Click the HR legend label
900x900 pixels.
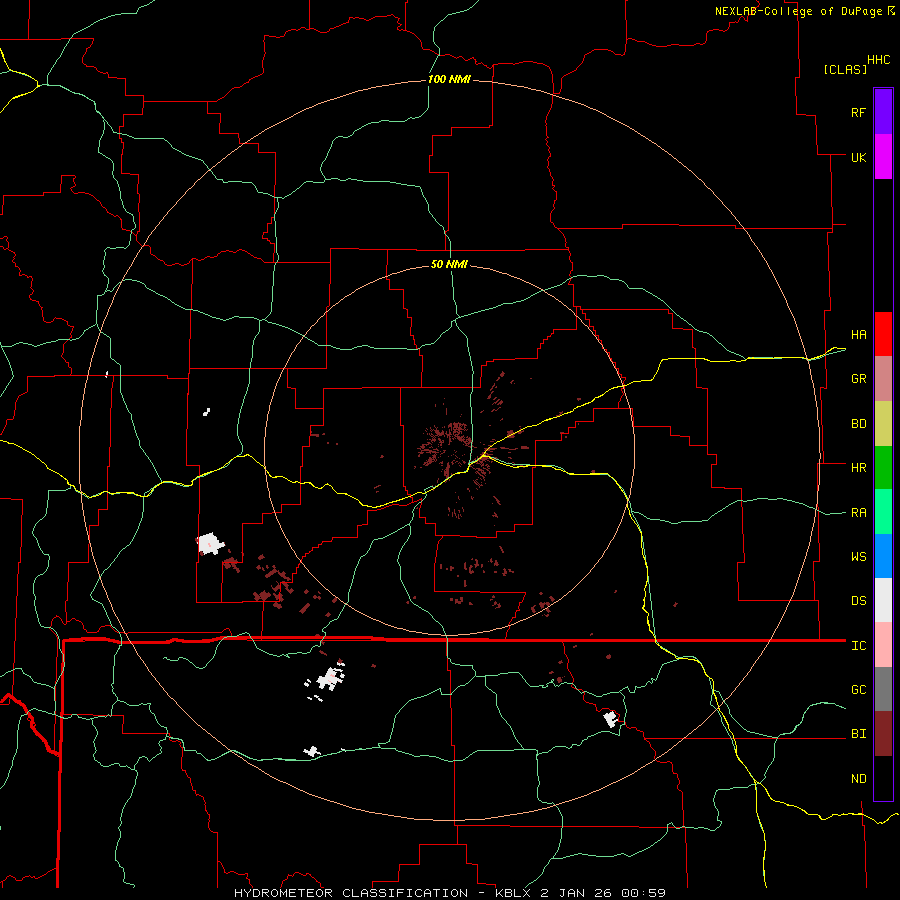[859, 468]
